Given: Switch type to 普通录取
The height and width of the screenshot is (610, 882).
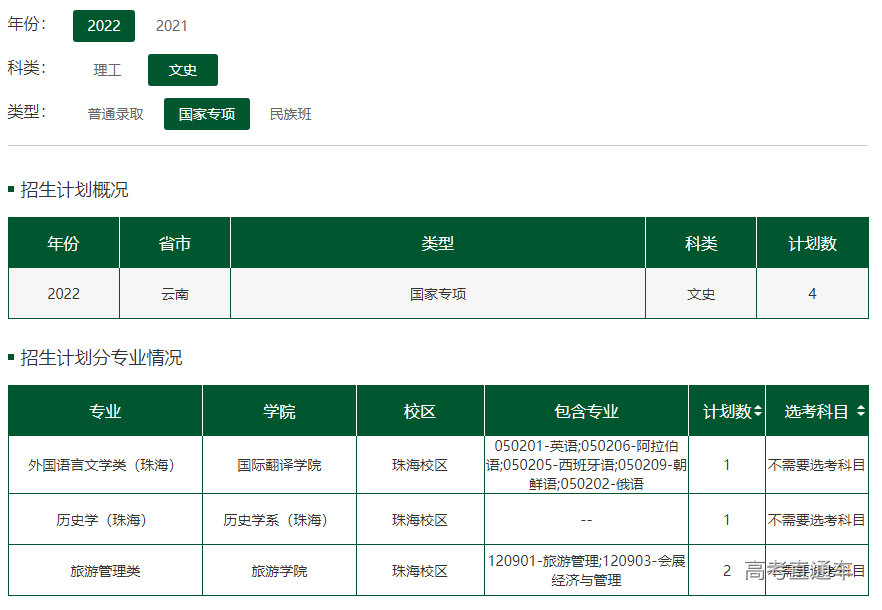Looking at the screenshot, I should coord(116,114).
